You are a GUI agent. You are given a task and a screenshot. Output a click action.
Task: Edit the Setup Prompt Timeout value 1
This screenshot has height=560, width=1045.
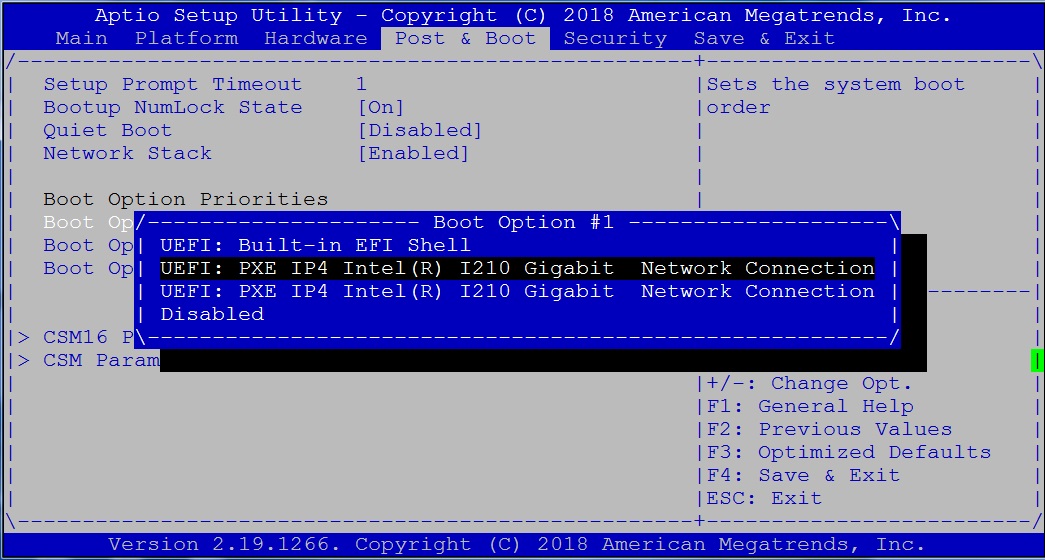coord(361,85)
